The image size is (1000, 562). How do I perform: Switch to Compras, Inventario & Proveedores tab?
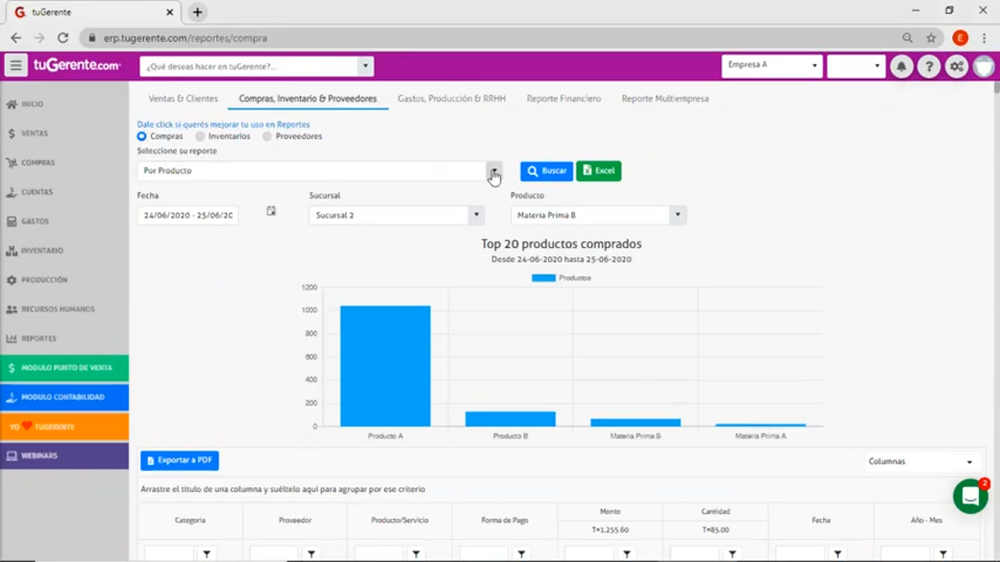click(307, 99)
